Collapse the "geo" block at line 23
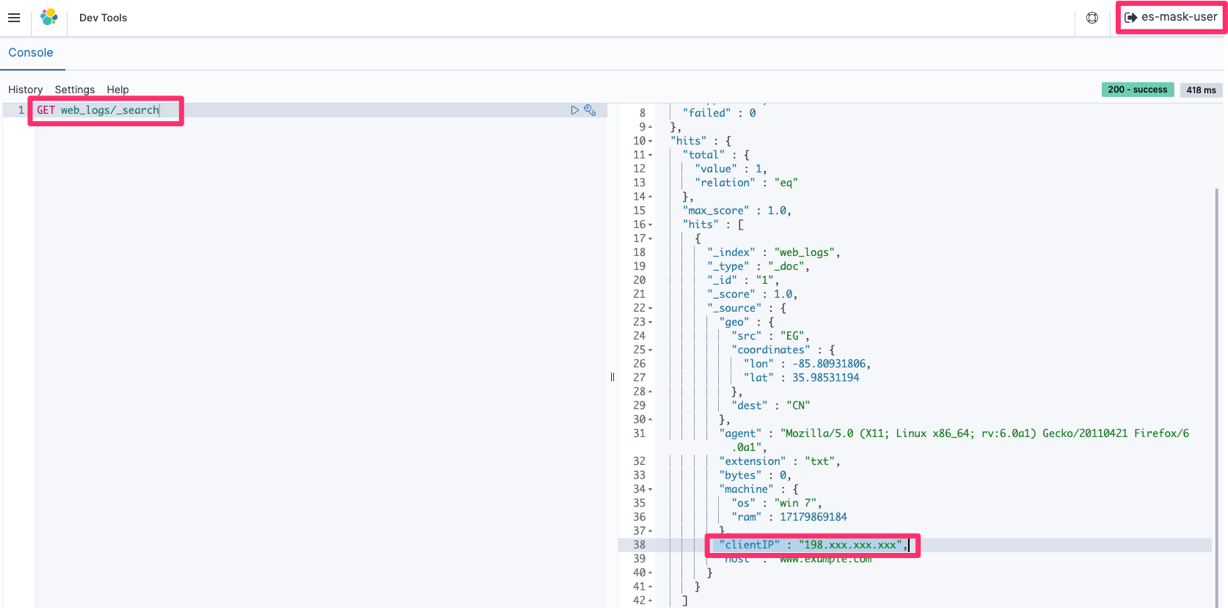The image size is (1228, 608). (x=650, y=322)
